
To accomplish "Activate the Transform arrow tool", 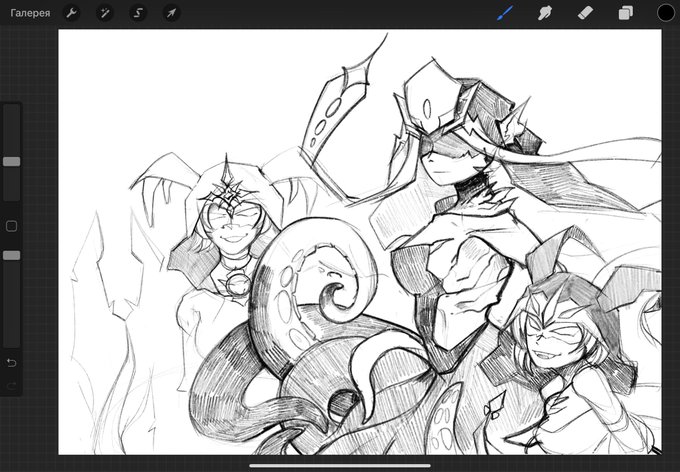I will point(171,13).
